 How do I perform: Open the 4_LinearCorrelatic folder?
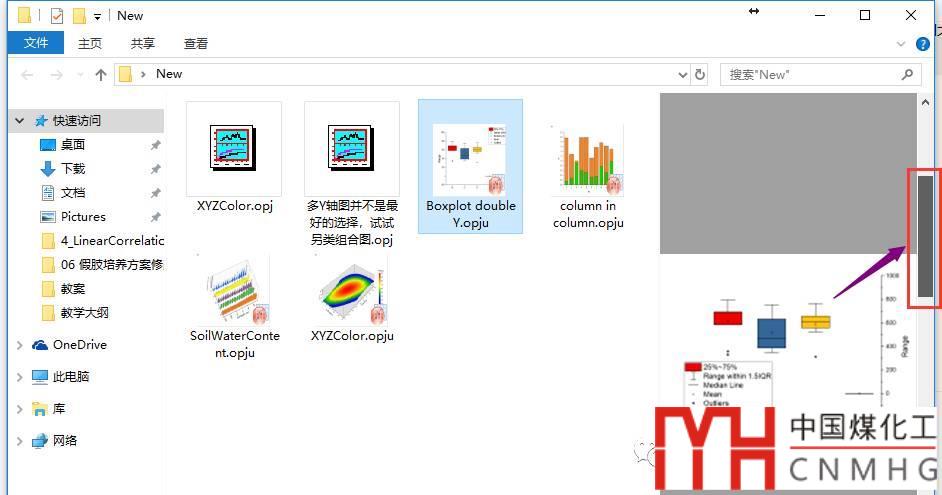tap(112, 240)
